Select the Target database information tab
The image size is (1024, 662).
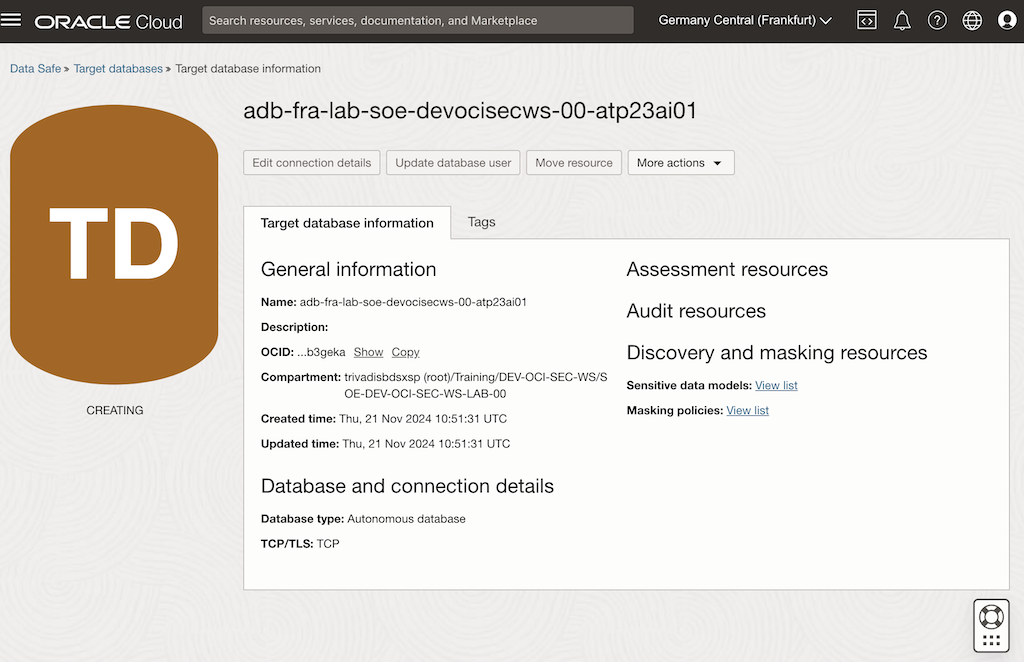(x=347, y=223)
